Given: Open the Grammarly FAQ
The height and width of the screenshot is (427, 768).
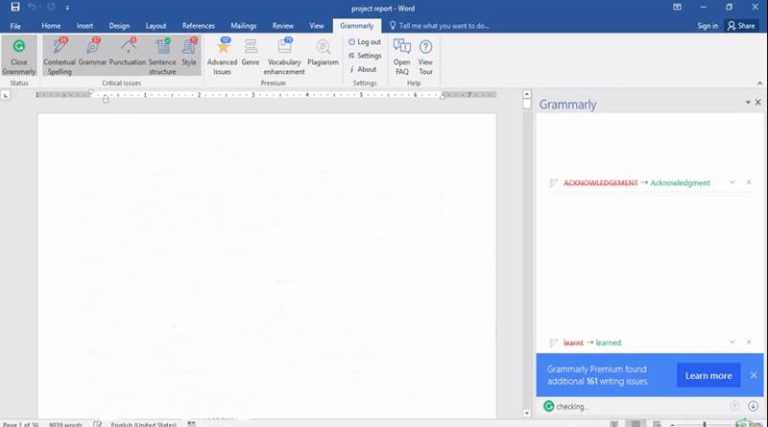Looking at the screenshot, I should click(x=402, y=57).
